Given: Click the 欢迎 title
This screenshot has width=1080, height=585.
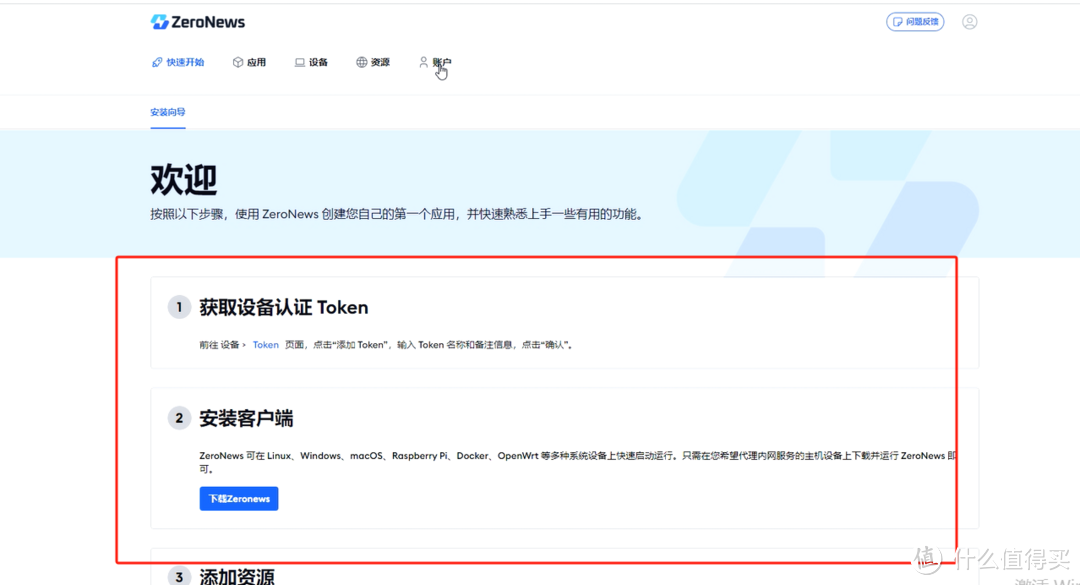Looking at the screenshot, I should point(184,180).
